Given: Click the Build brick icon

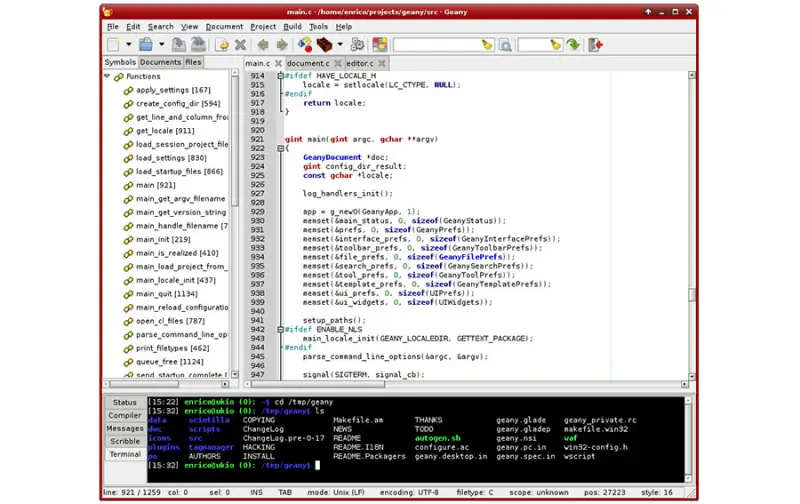Looking at the screenshot, I should [x=324, y=45].
